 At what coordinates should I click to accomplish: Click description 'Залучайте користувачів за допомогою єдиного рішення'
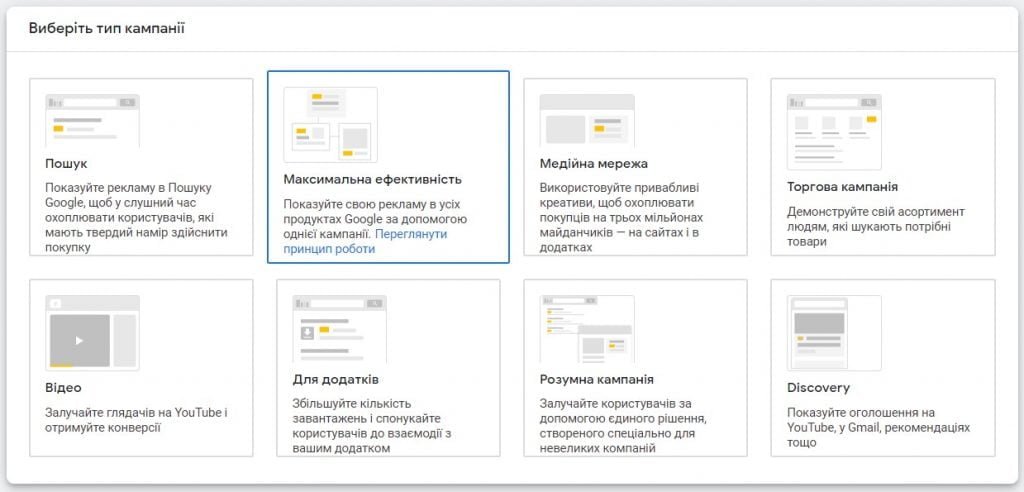pos(624,426)
